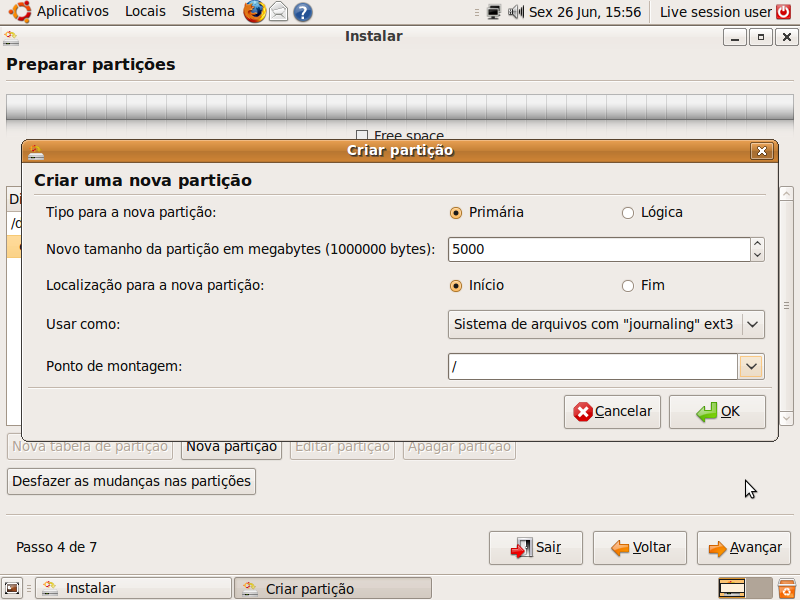The width and height of the screenshot is (800, 600).
Task: Increment the partition size with the up arrow
Action: pos(758,243)
